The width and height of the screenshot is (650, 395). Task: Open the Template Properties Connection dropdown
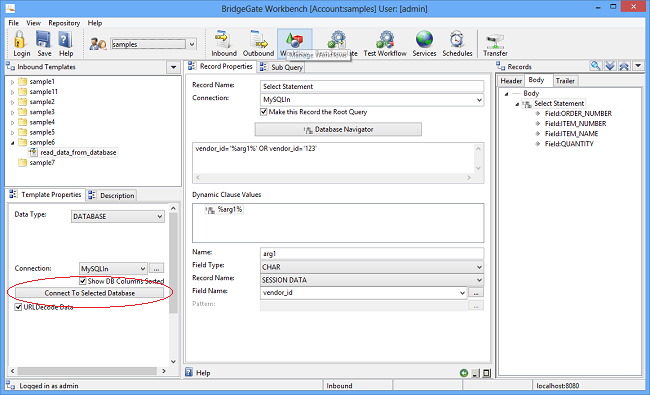[143, 269]
